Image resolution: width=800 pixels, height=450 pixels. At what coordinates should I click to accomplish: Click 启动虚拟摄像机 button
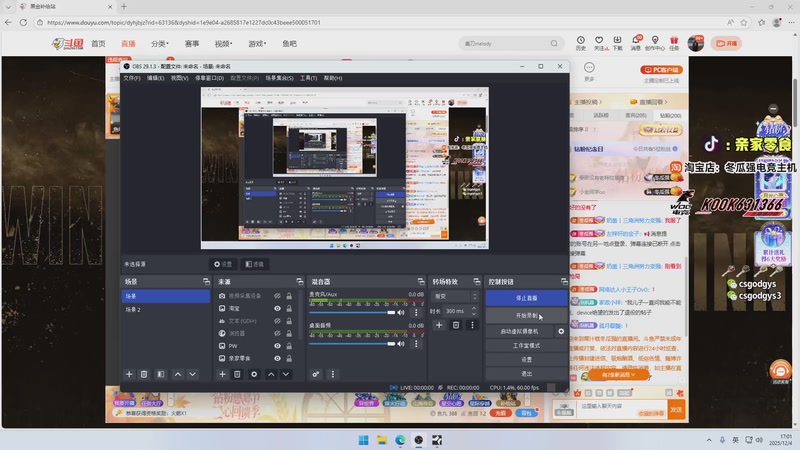click(x=519, y=331)
